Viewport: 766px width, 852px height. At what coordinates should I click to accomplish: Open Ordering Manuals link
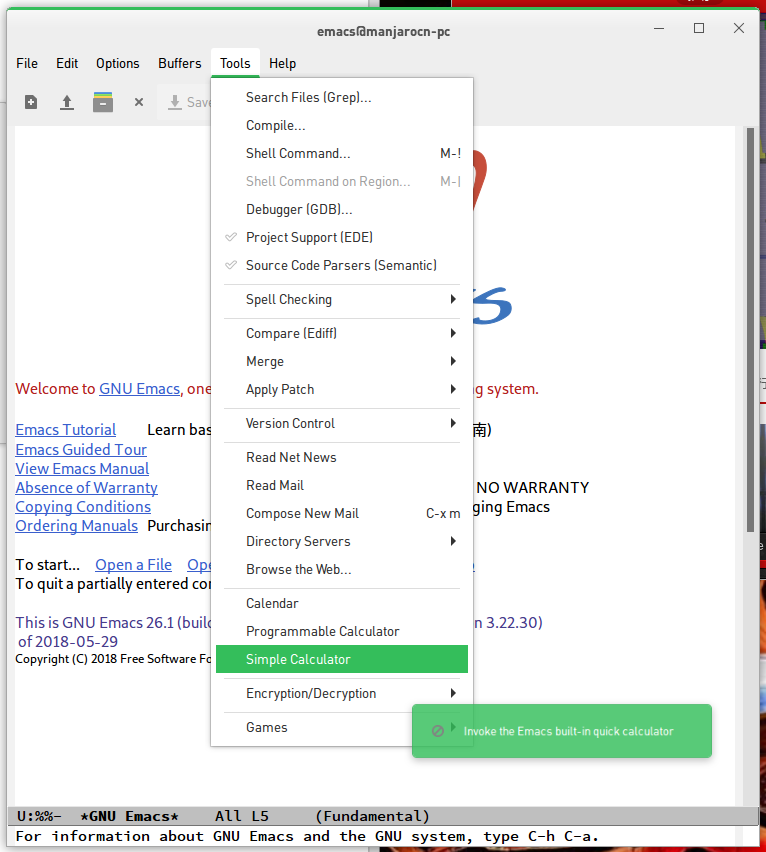tap(77, 526)
